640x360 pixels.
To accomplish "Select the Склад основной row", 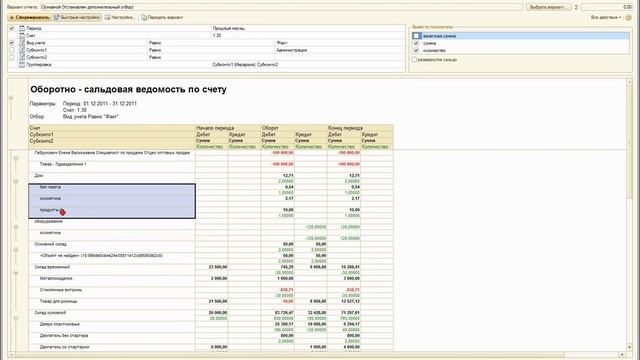I will pos(50,313).
